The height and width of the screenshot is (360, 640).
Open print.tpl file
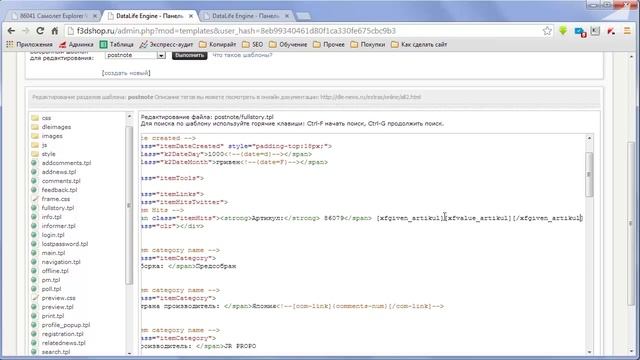[x=53, y=316]
